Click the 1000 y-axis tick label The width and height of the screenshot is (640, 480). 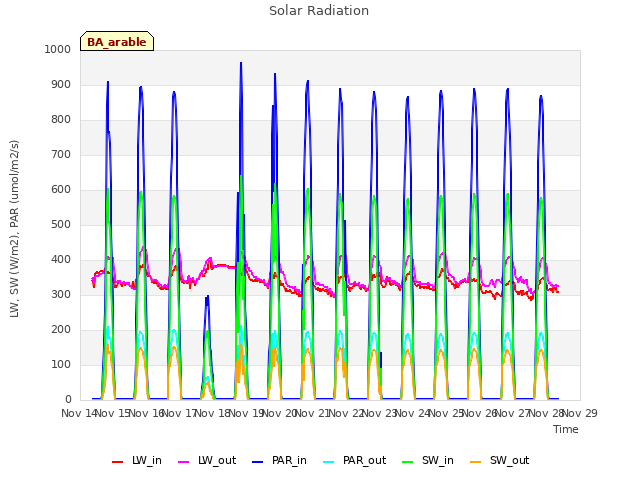(58, 49)
